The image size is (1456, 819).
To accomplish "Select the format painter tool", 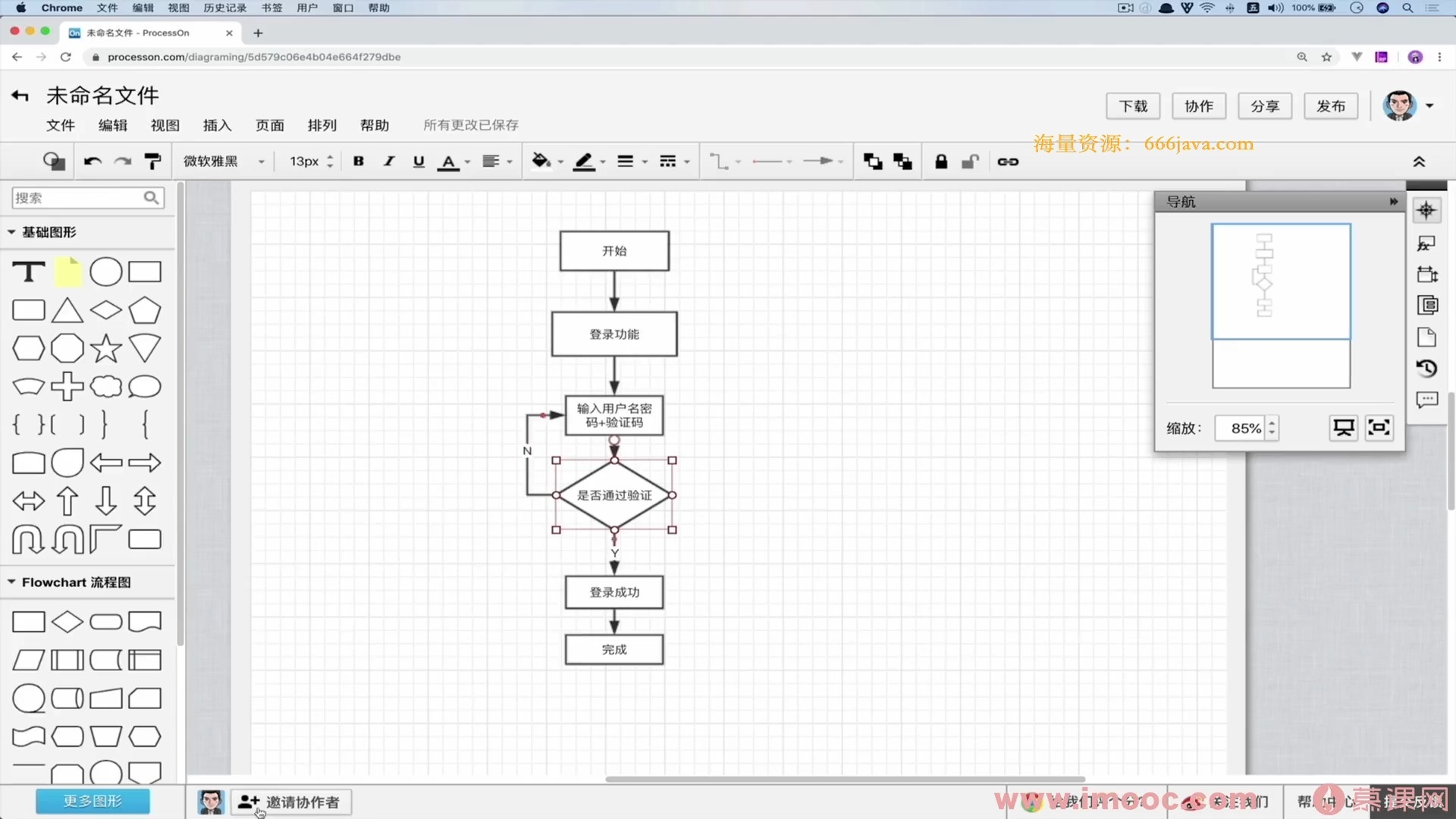I will pyautogui.click(x=152, y=162).
